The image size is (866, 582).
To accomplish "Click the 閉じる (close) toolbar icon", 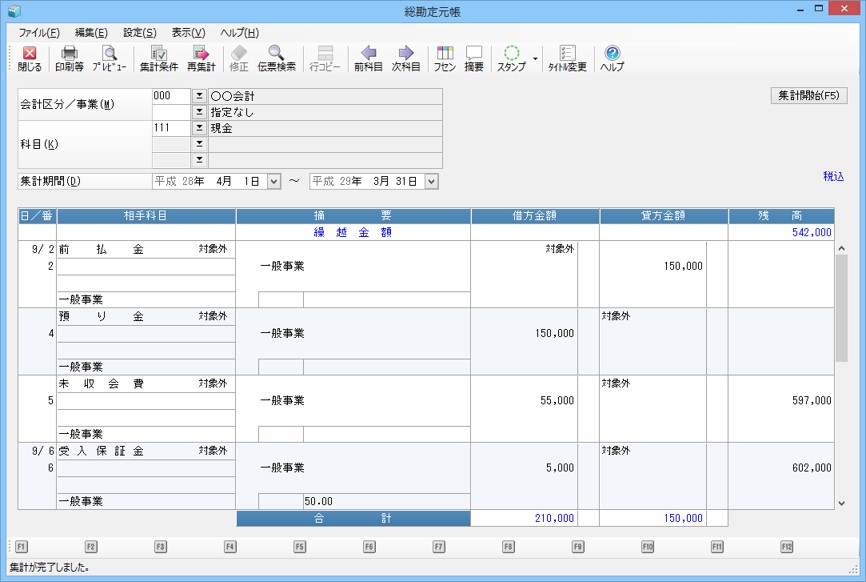I will point(29,58).
